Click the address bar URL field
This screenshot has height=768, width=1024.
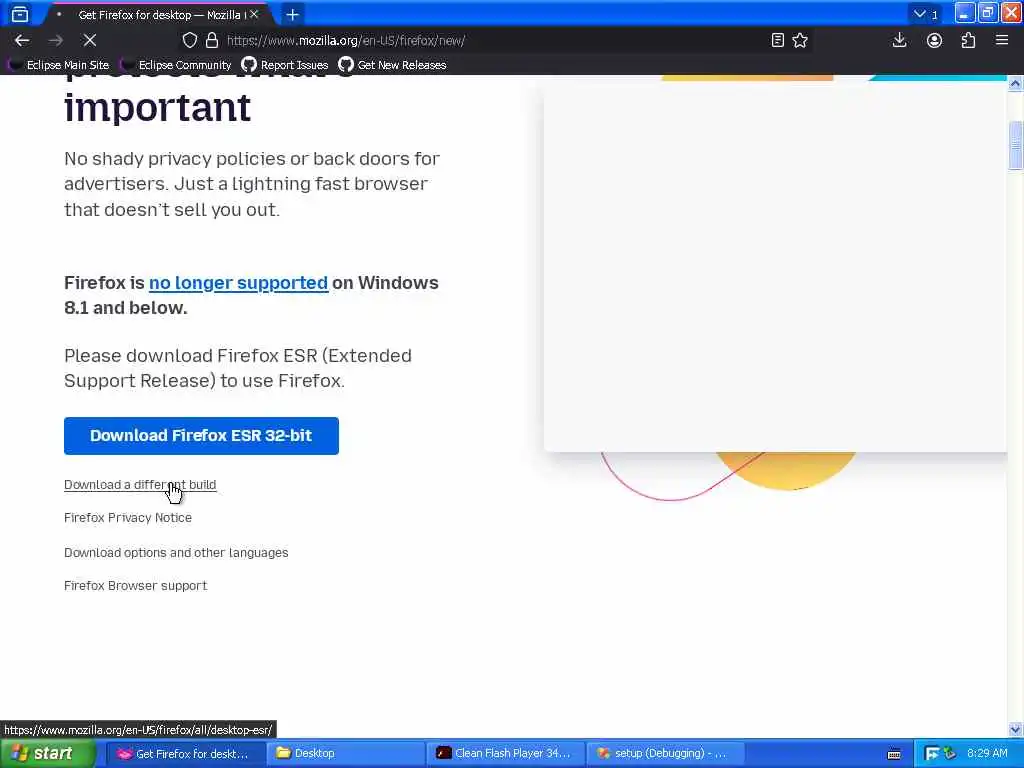496,40
